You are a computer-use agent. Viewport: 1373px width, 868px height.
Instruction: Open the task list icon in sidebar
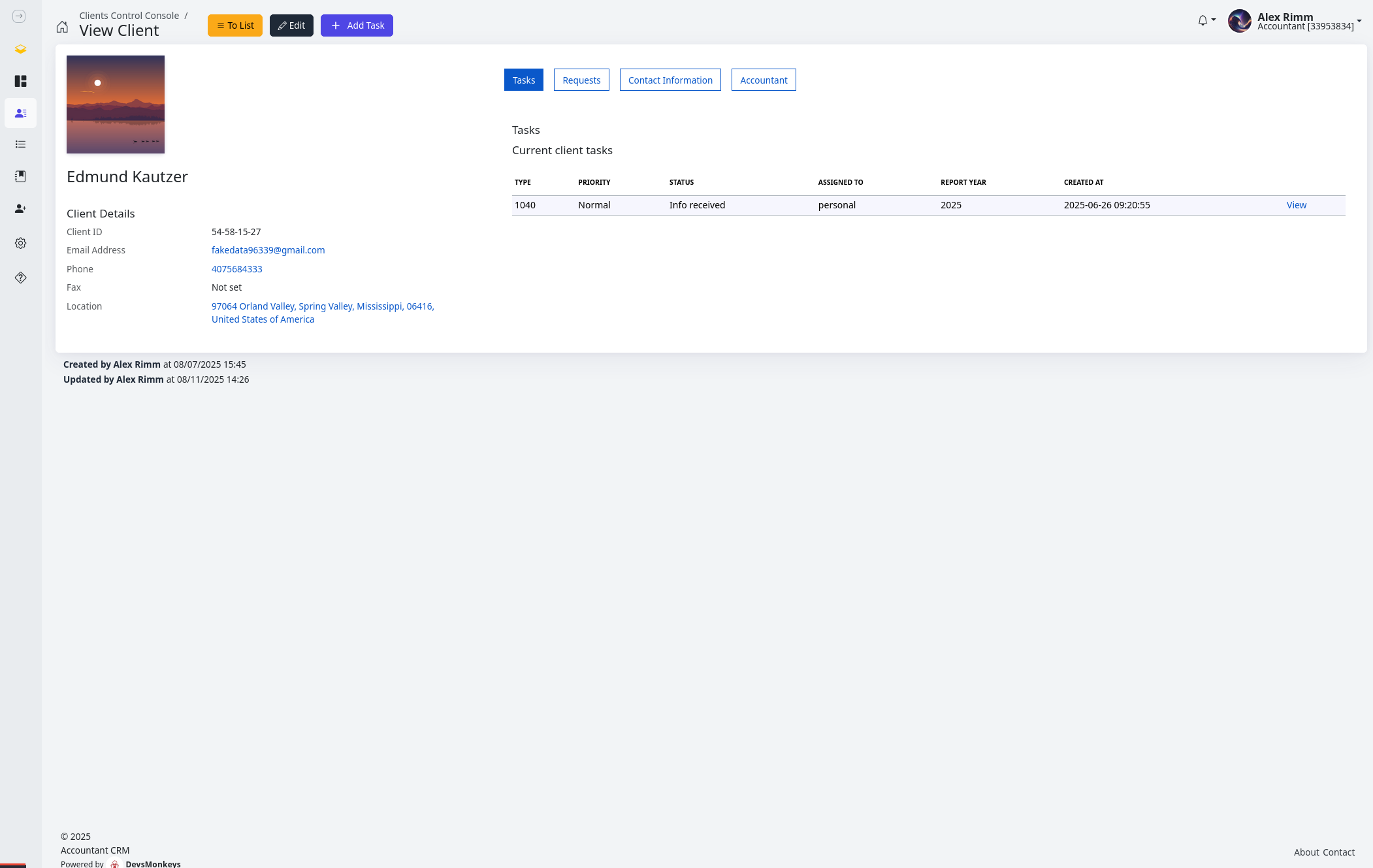pos(20,144)
